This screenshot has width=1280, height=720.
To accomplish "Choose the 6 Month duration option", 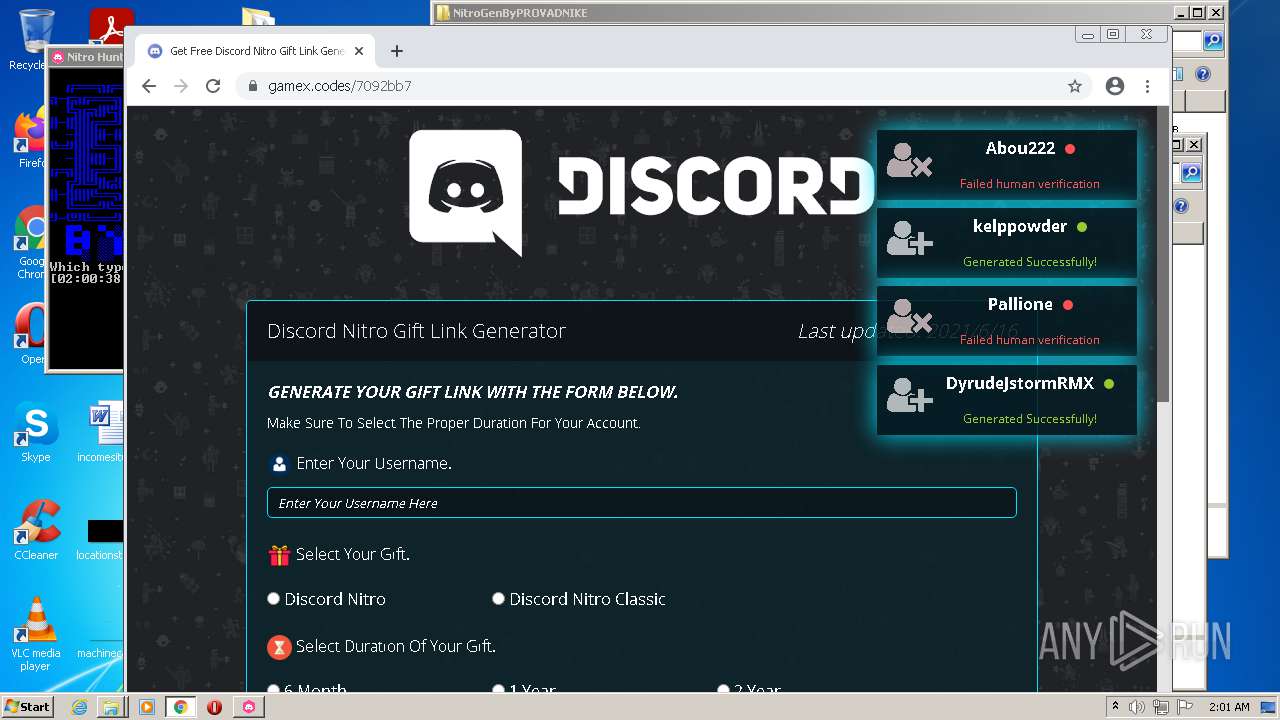I will pyautogui.click(x=274, y=689).
